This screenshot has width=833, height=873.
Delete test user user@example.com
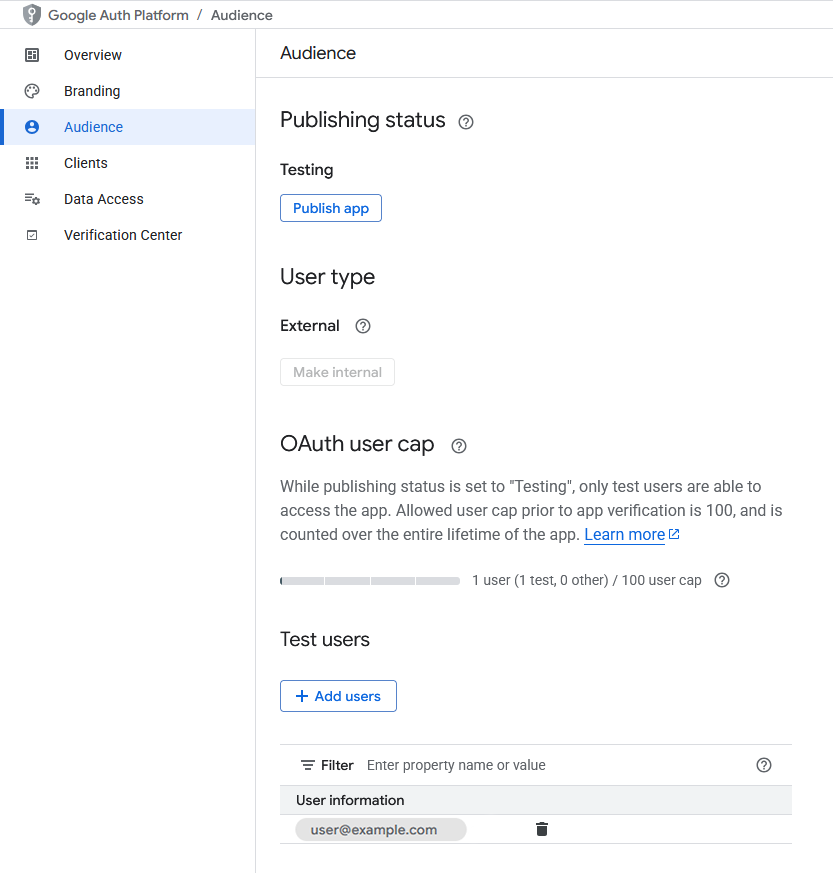click(x=542, y=829)
